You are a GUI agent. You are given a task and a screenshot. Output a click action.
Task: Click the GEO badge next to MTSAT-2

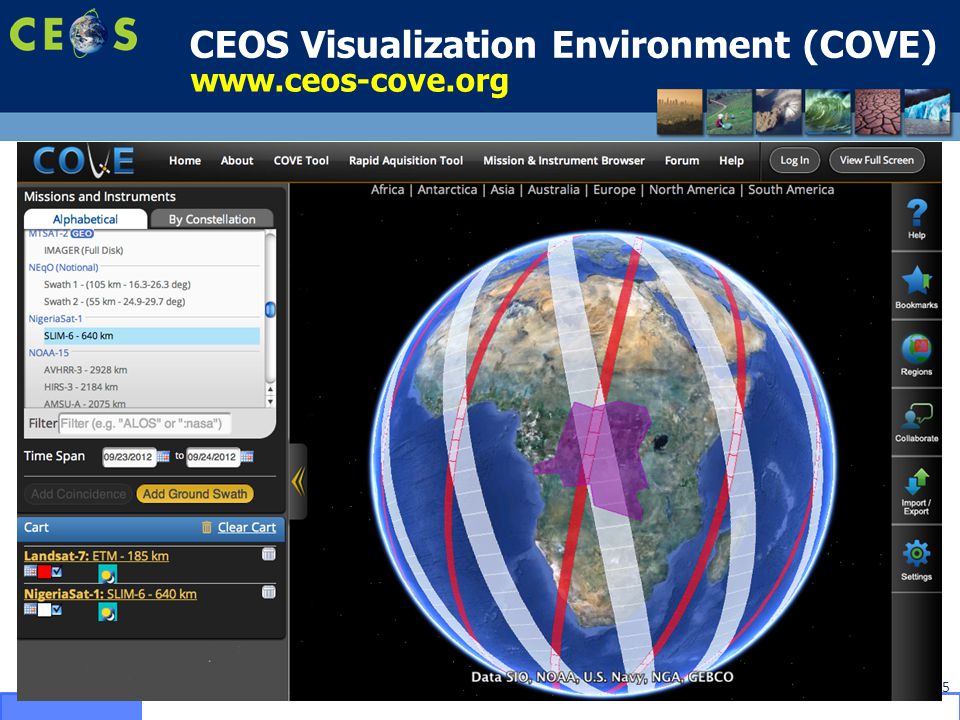click(x=82, y=234)
